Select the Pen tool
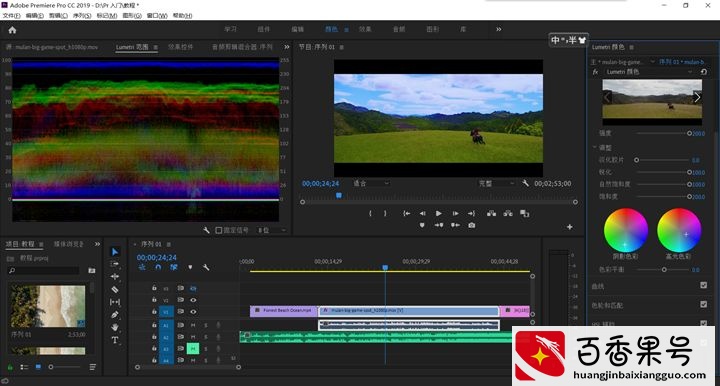 click(x=115, y=315)
